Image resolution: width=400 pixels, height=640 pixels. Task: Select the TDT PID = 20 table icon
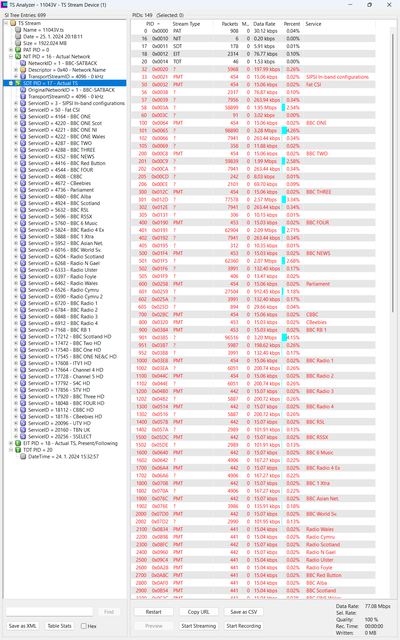[18, 450]
